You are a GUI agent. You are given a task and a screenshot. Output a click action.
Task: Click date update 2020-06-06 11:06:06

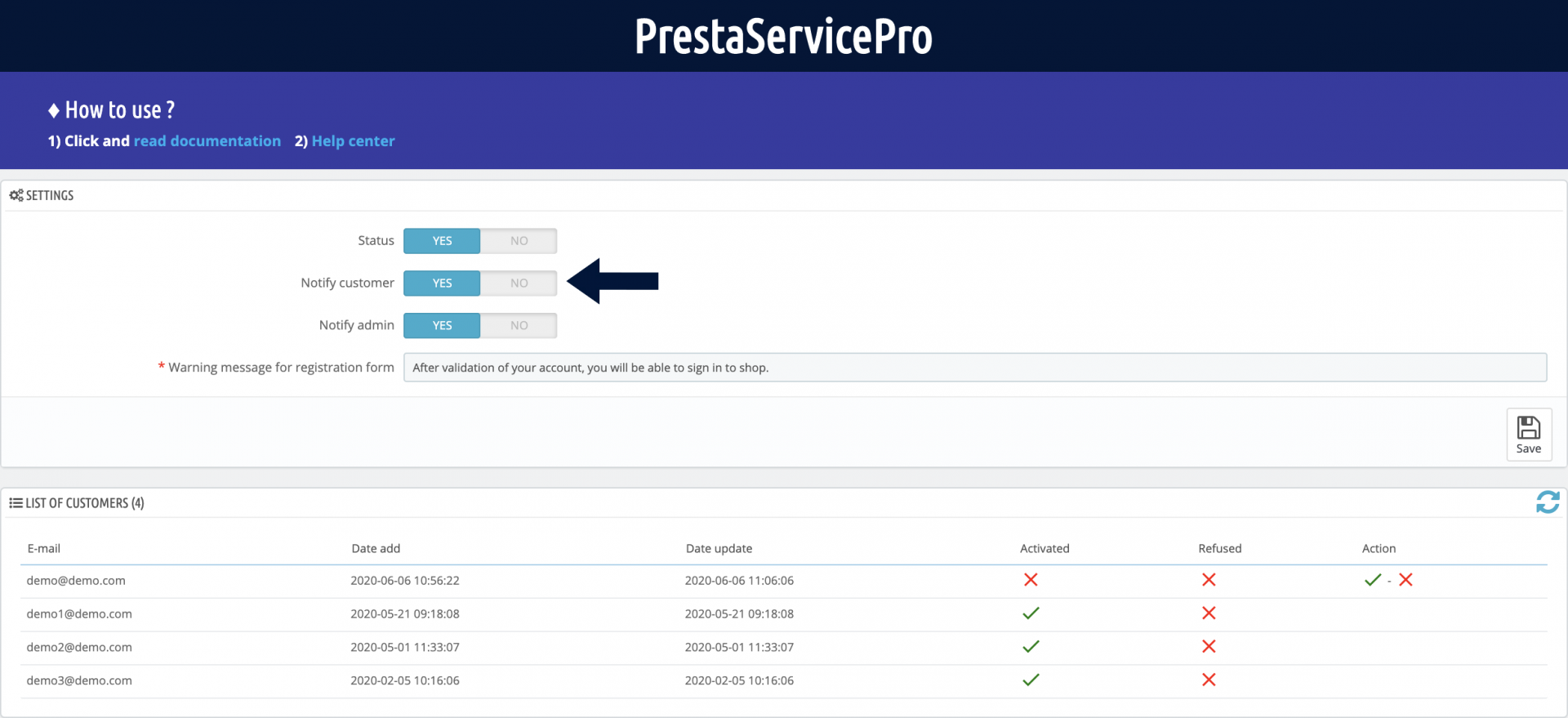(739, 581)
